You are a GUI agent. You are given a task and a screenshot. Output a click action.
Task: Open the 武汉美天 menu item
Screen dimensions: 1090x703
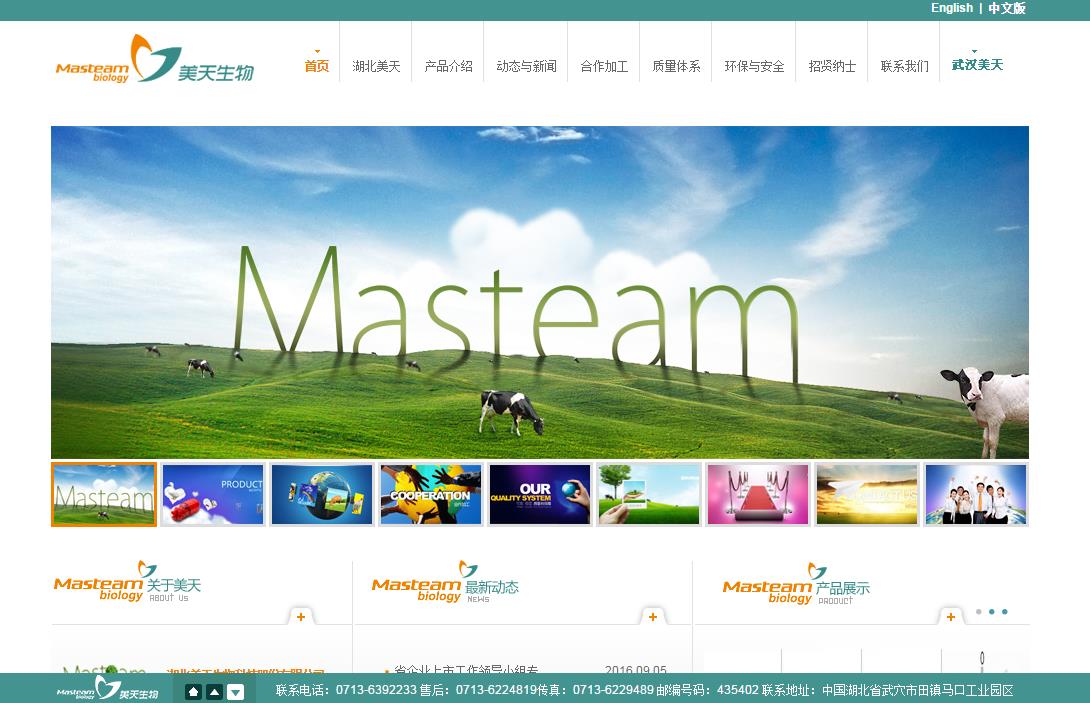pyautogui.click(x=977, y=65)
